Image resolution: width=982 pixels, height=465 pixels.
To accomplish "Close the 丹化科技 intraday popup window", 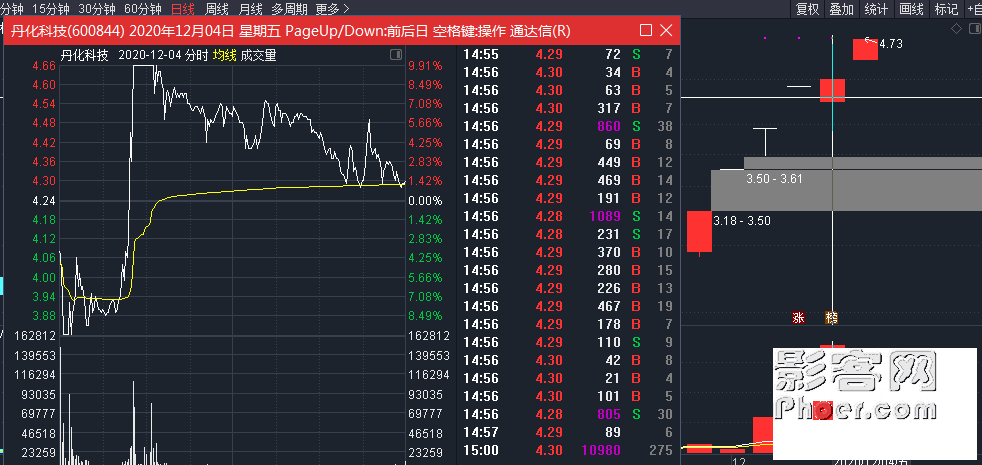I will coord(666,30).
